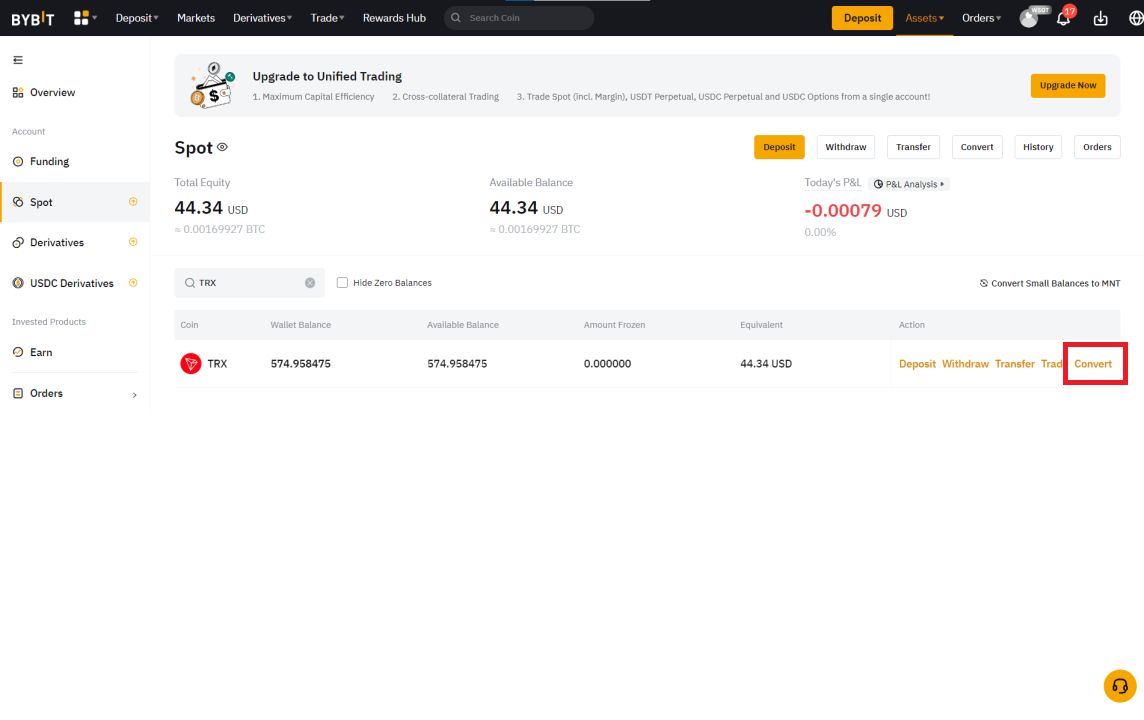The image size is (1144, 720).
Task: Click the Funding coin icon
Action: pyautogui.click(x=18, y=161)
